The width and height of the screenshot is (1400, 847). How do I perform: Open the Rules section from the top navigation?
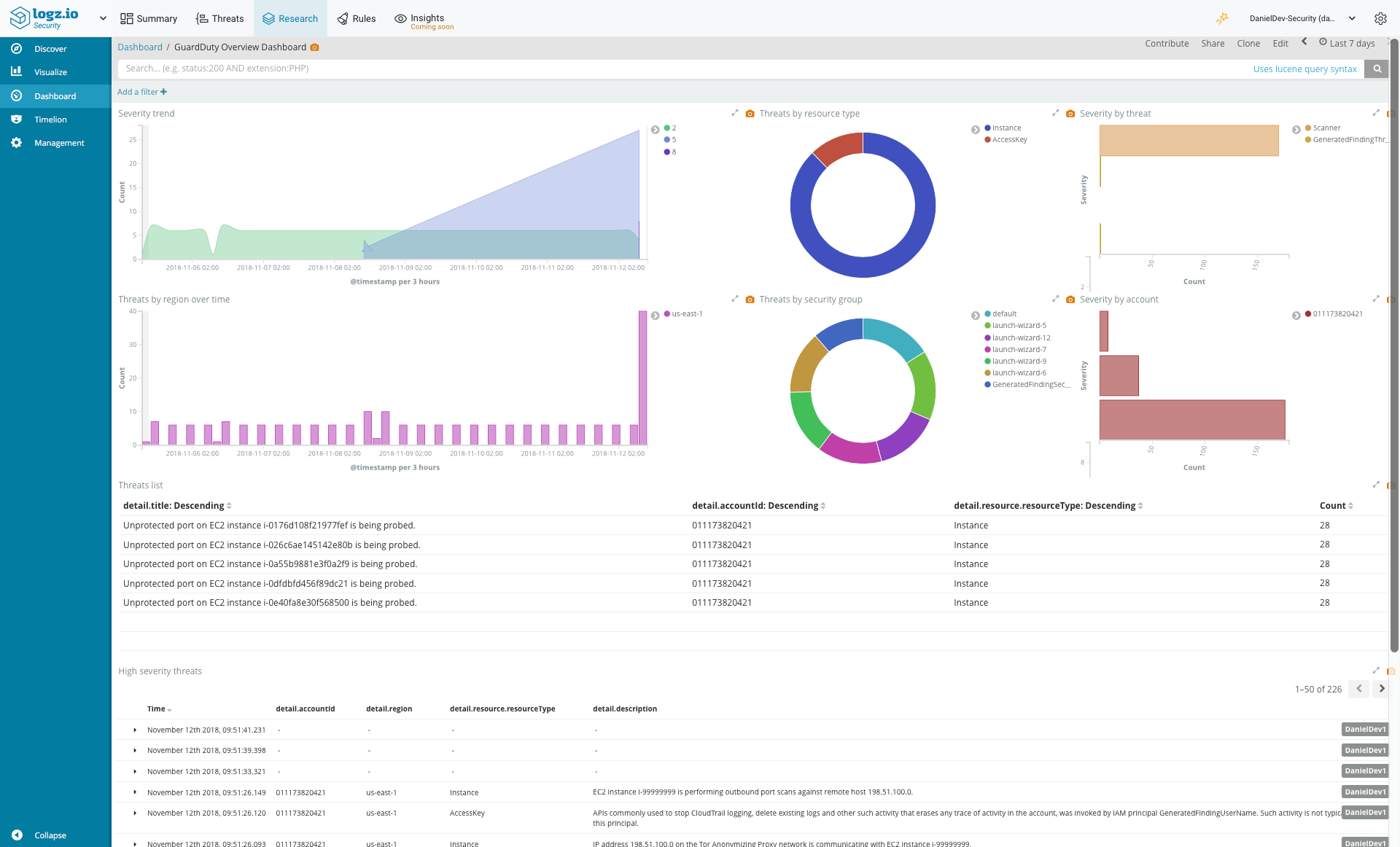tap(357, 18)
